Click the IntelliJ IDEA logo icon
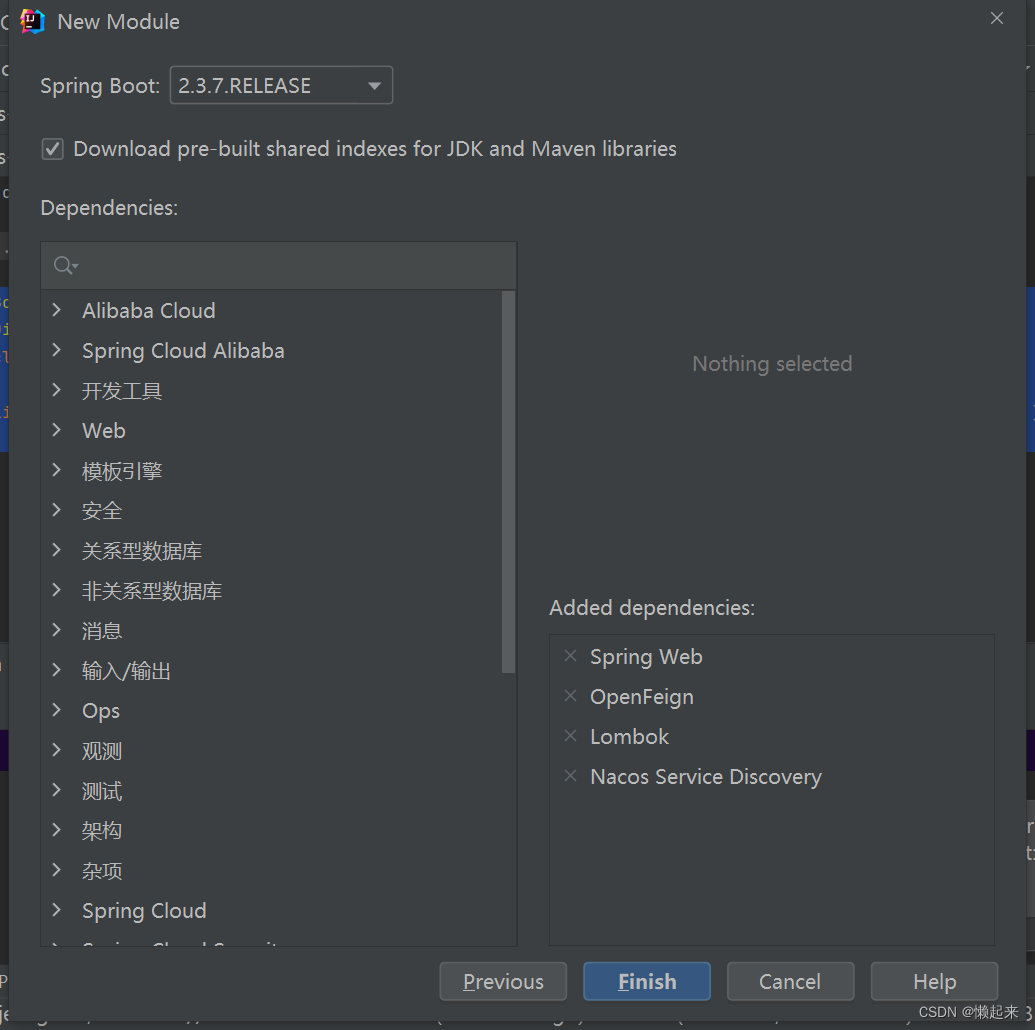This screenshot has height=1030, width=1035. click(32, 22)
